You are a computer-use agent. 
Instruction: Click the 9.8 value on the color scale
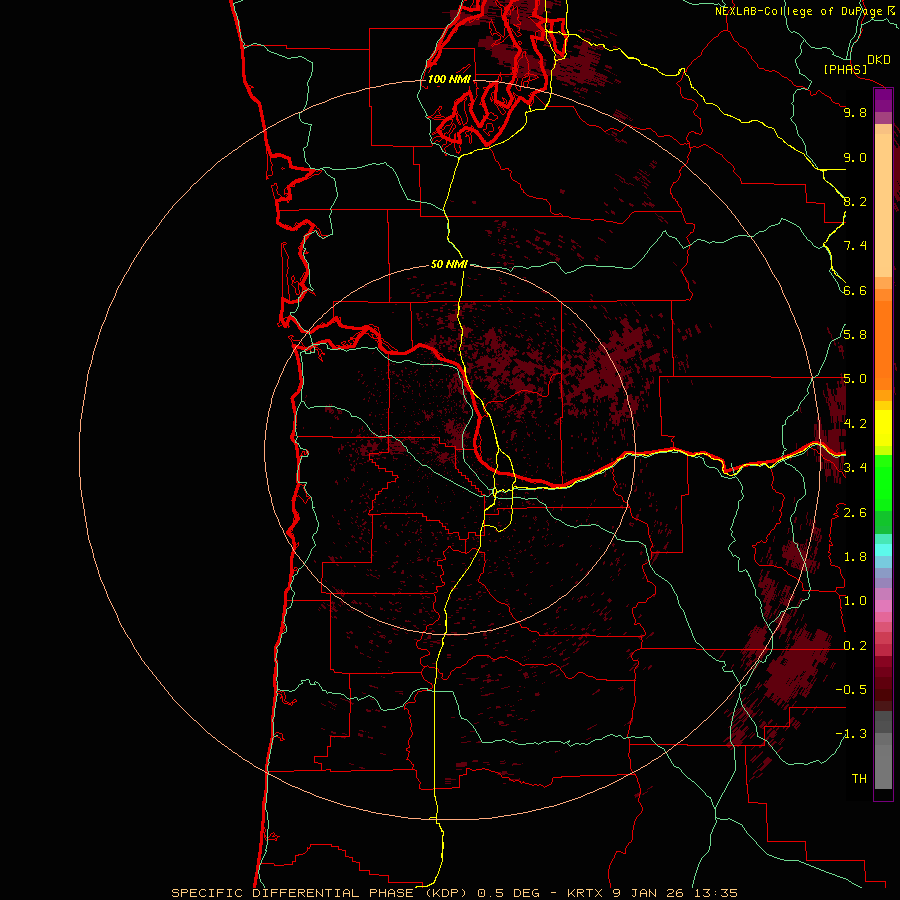(855, 112)
